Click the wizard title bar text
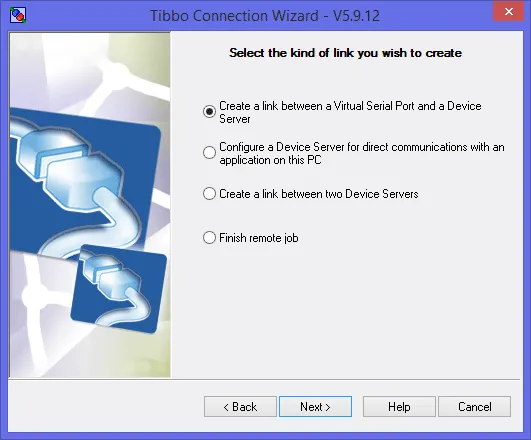Image resolution: width=531 pixels, height=440 pixels. click(265, 16)
